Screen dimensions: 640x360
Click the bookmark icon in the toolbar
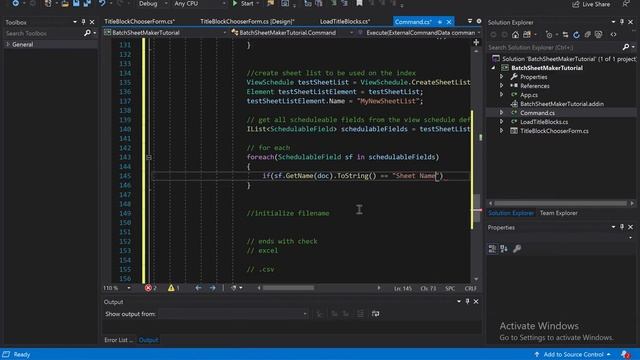359,3
